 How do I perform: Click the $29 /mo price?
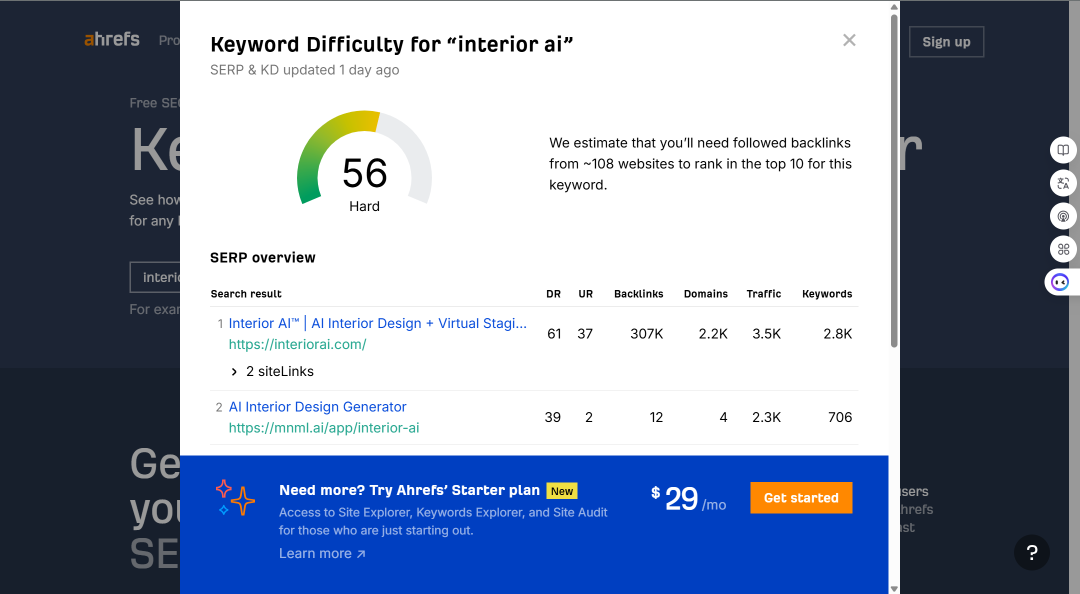(688, 499)
